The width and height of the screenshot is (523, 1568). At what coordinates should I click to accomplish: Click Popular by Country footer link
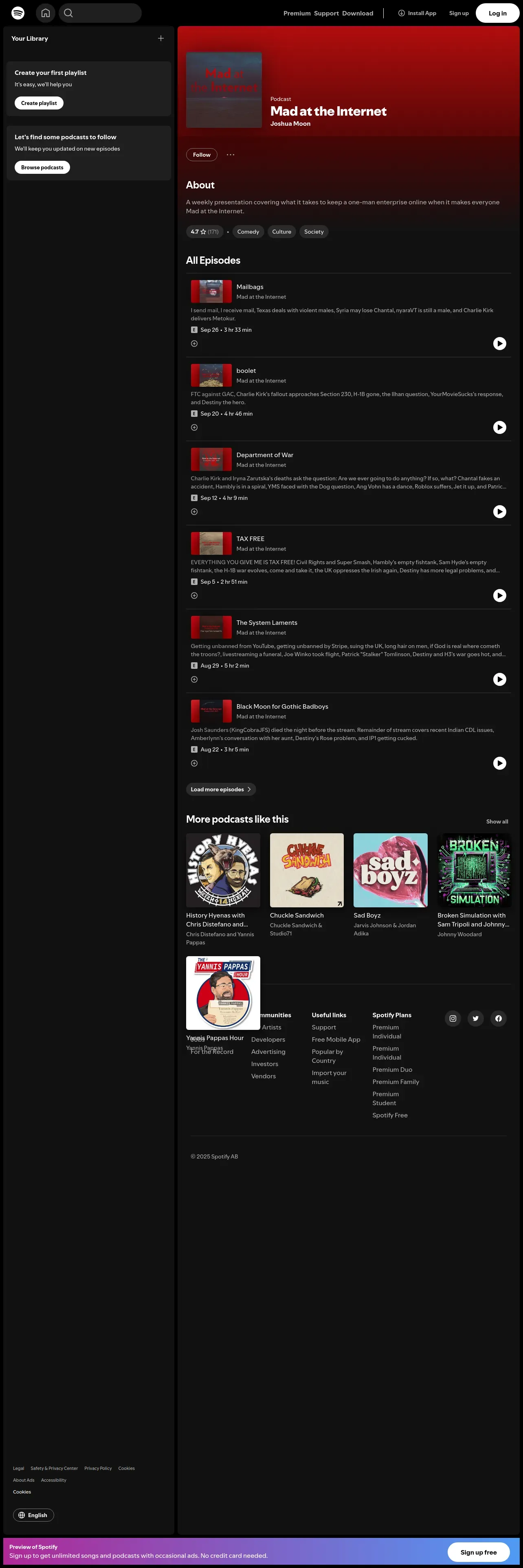point(327,1056)
